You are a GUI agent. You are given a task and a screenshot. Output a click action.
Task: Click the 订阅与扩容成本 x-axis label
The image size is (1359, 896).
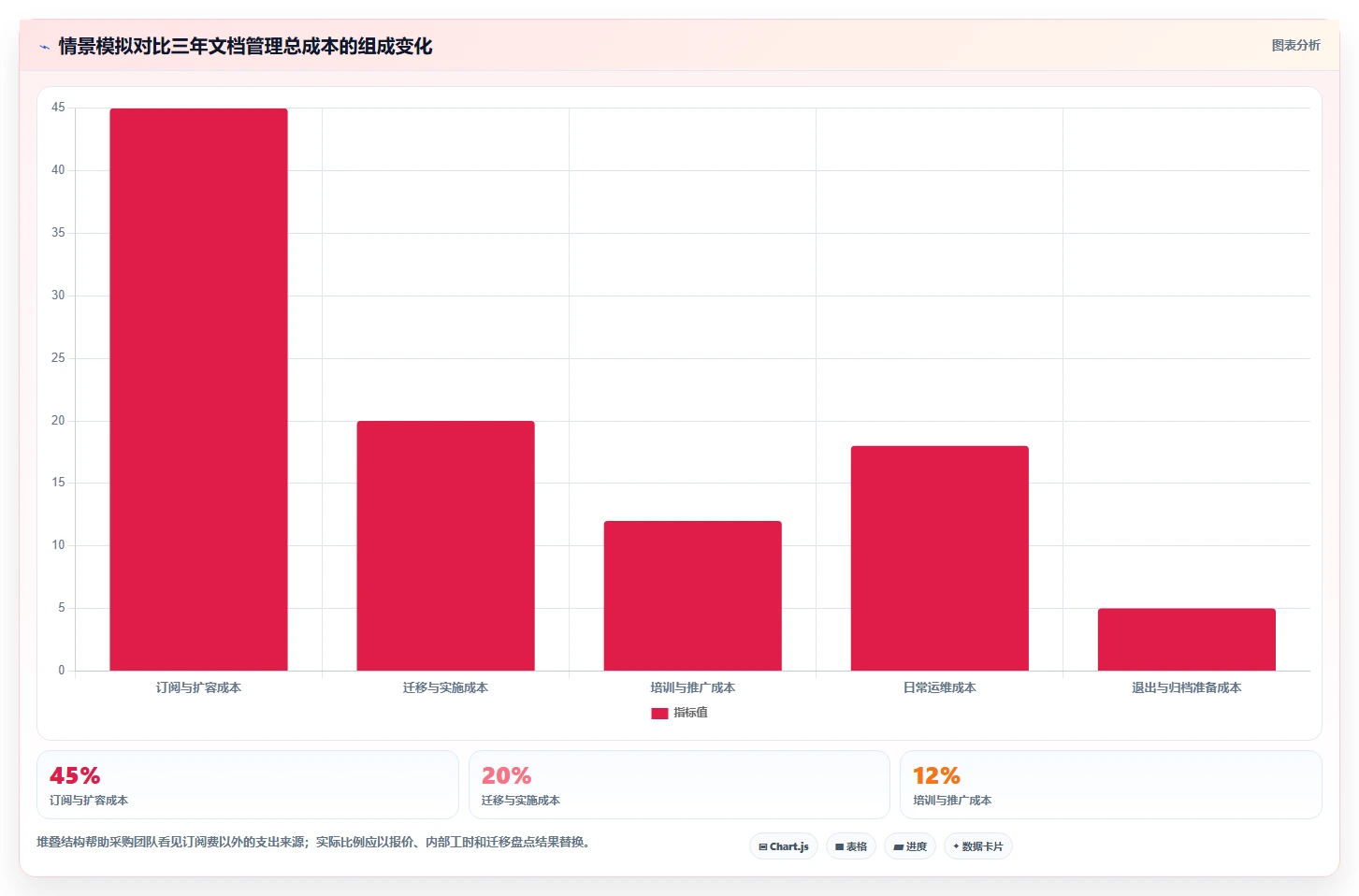point(198,687)
